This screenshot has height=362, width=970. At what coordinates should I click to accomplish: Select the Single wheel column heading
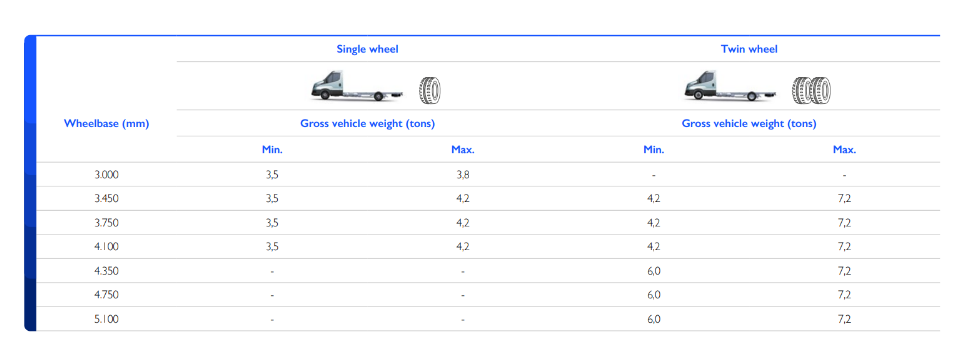367,49
